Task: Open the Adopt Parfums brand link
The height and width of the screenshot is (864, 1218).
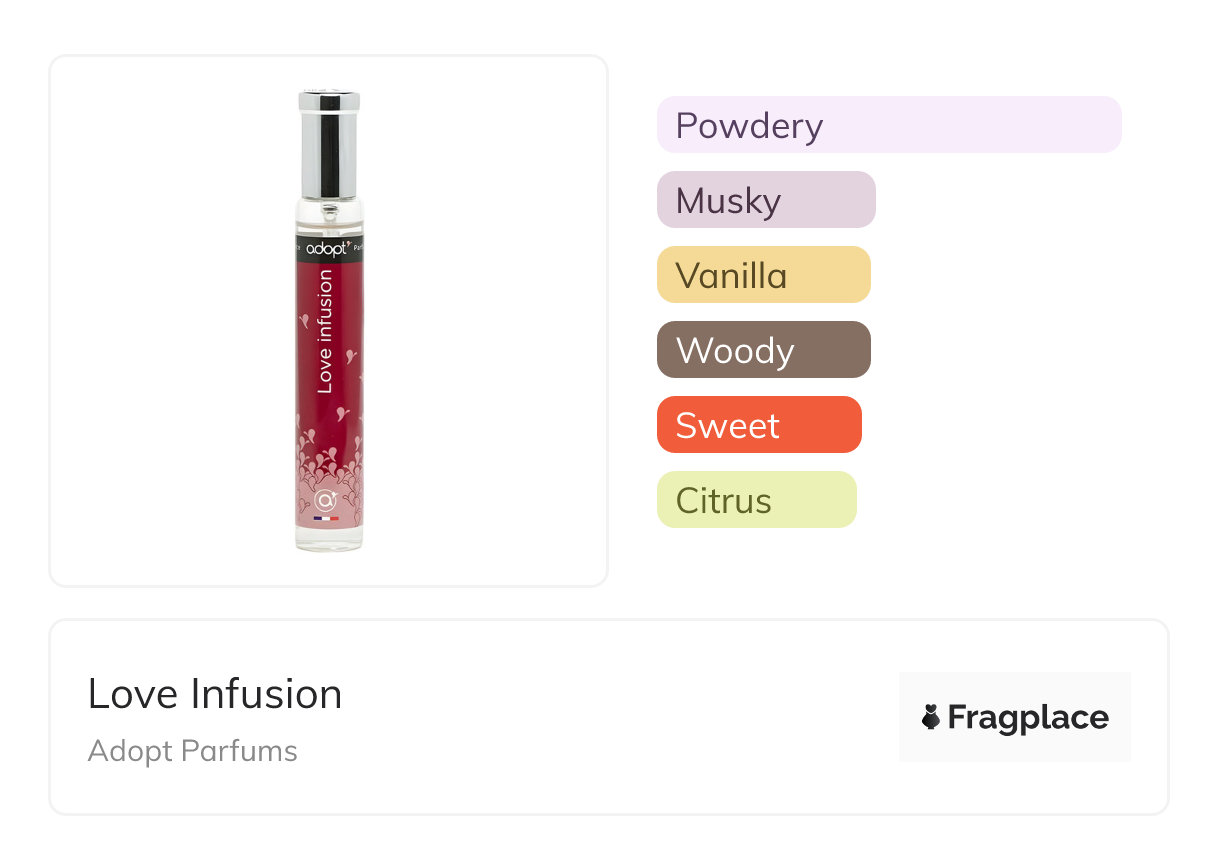Action: click(x=193, y=751)
